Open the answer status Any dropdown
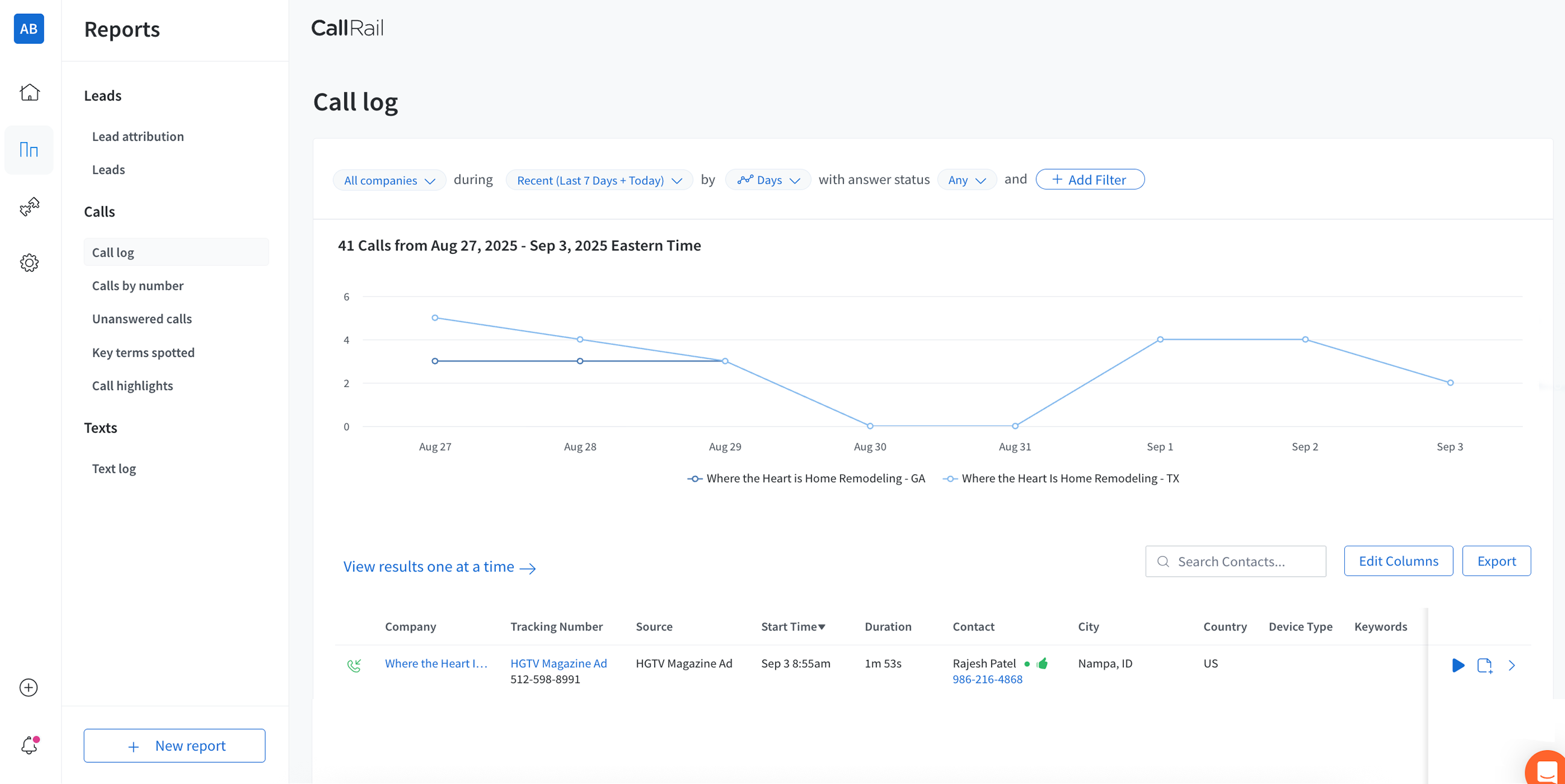This screenshot has width=1565, height=784. (966, 181)
